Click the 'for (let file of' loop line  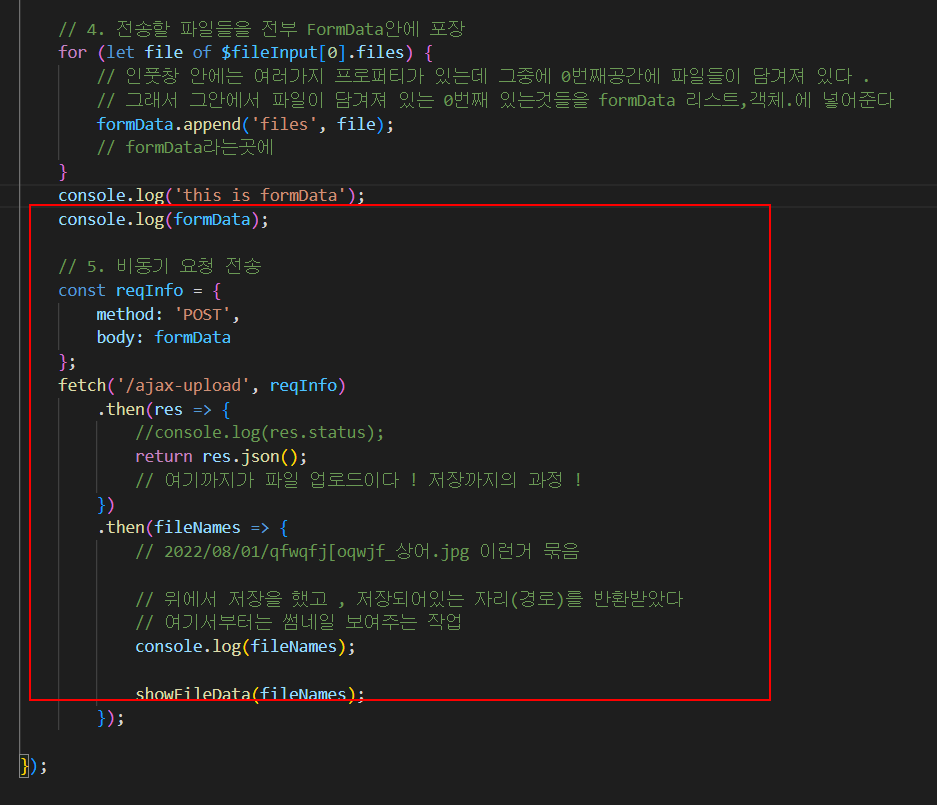[x=245, y=53]
